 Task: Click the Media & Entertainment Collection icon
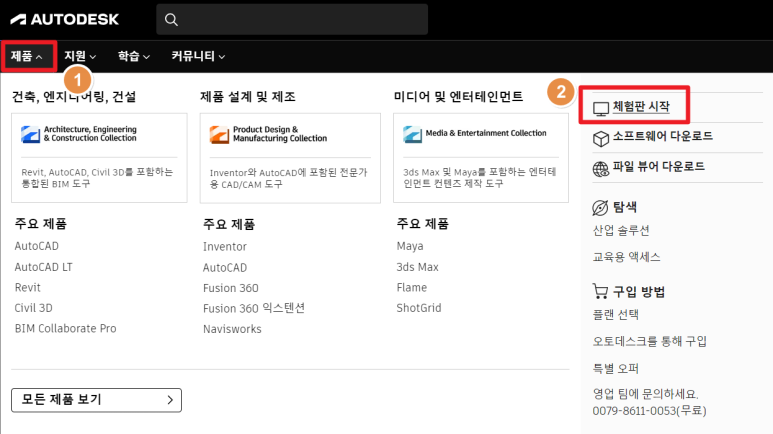pos(413,134)
